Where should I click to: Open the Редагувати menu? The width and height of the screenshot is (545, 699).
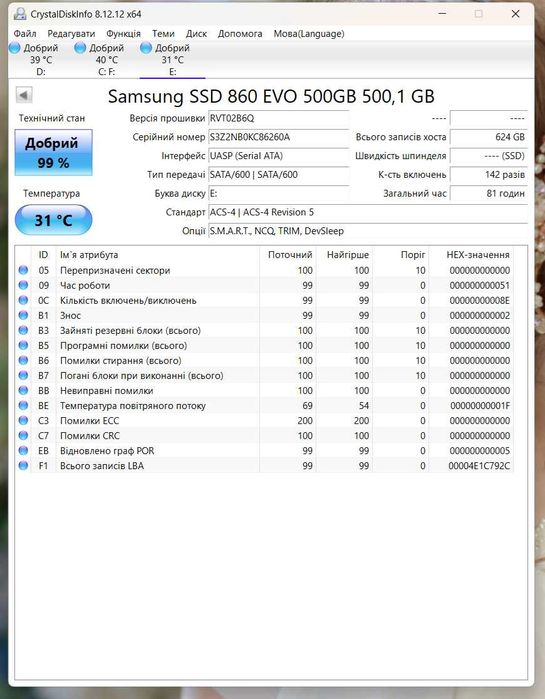[x=71, y=34]
